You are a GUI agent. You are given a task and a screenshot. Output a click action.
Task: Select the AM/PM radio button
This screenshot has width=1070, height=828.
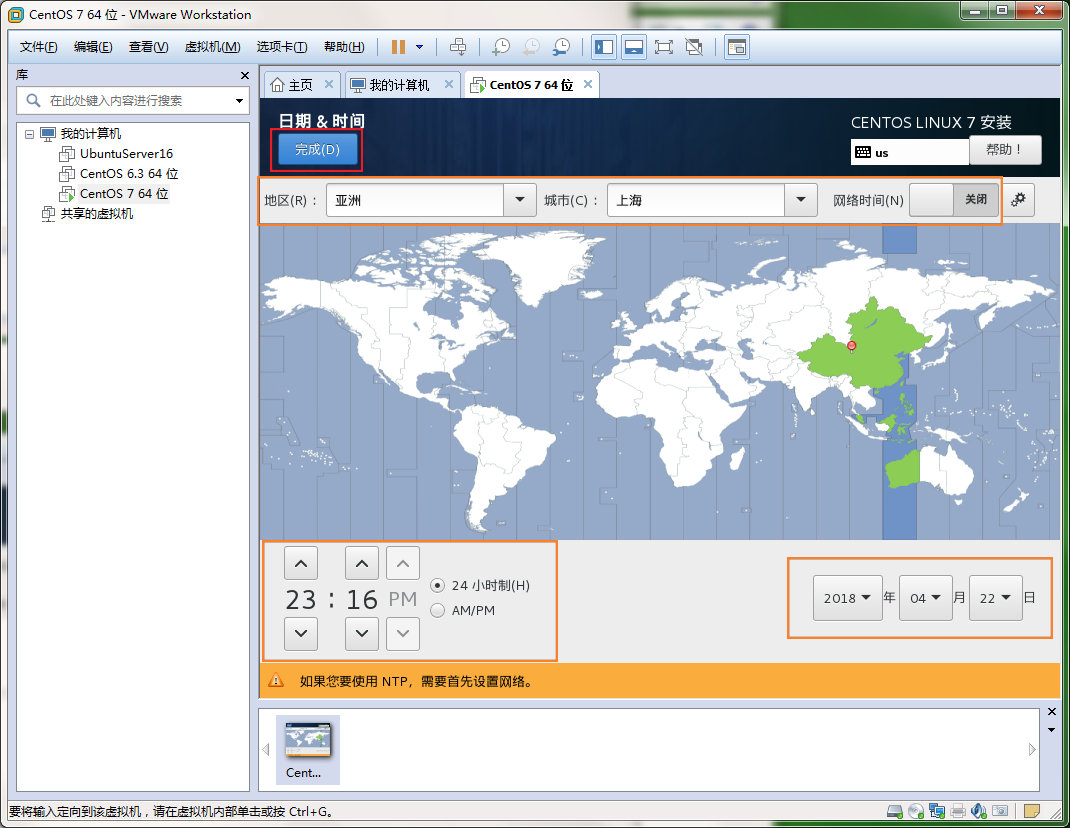[438, 611]
